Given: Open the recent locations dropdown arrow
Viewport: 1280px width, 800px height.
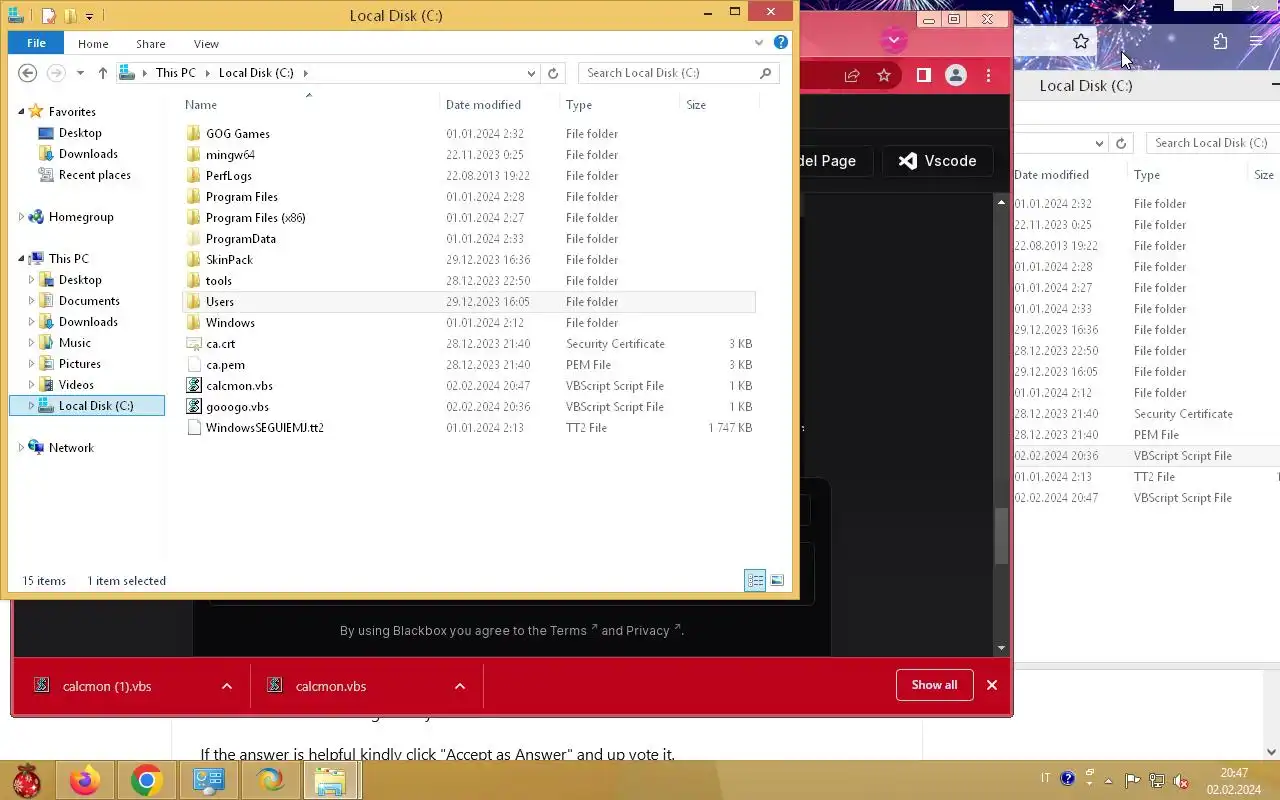Looking at the screenshot, I should click(x=80, y=73).
